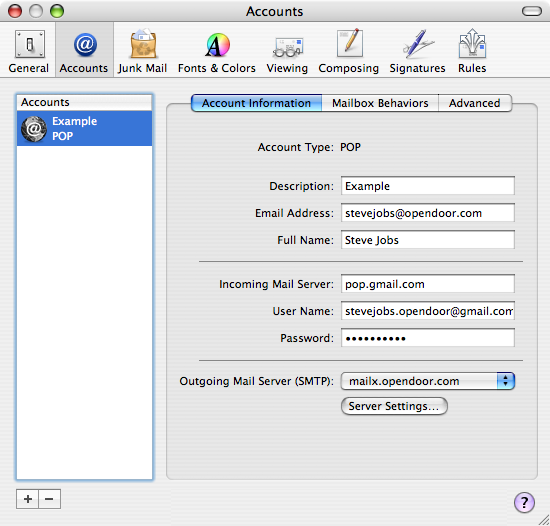Open the General preferences pane
Image resolution: width=550 pixels, height=526 pixels.
(x=29, y=52)
